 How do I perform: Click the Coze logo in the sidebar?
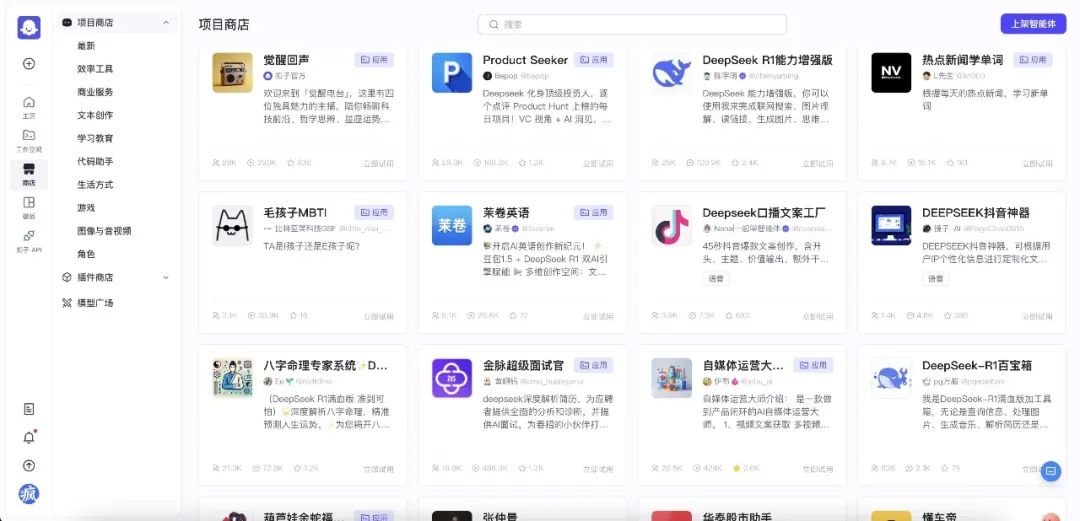pos(29,28)
